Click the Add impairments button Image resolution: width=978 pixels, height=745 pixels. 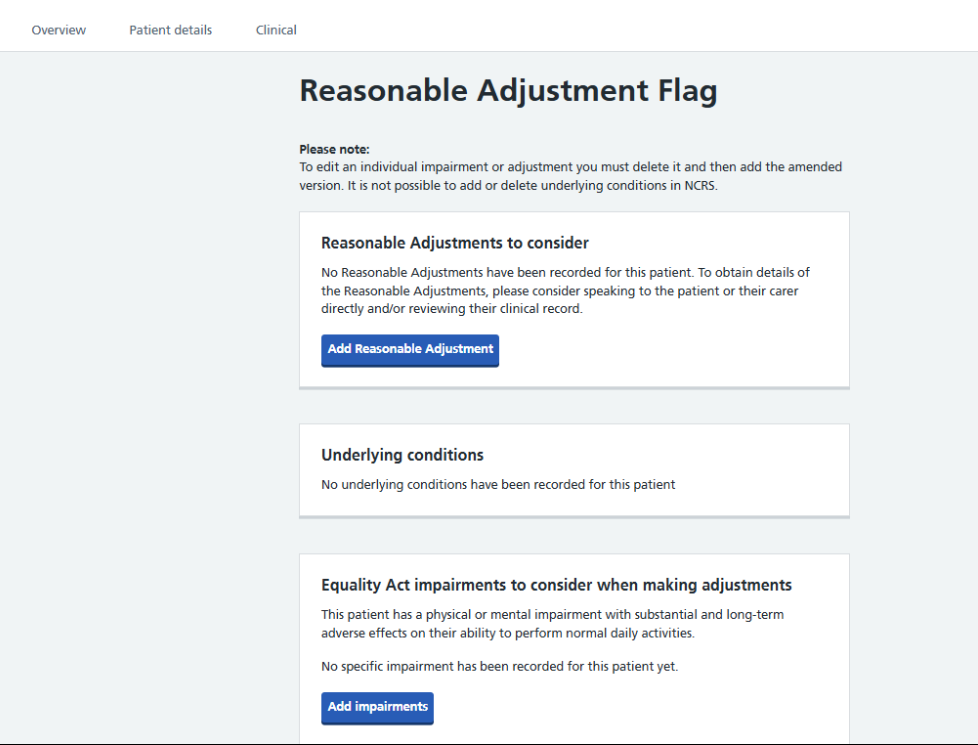click(x=377, y=708)
